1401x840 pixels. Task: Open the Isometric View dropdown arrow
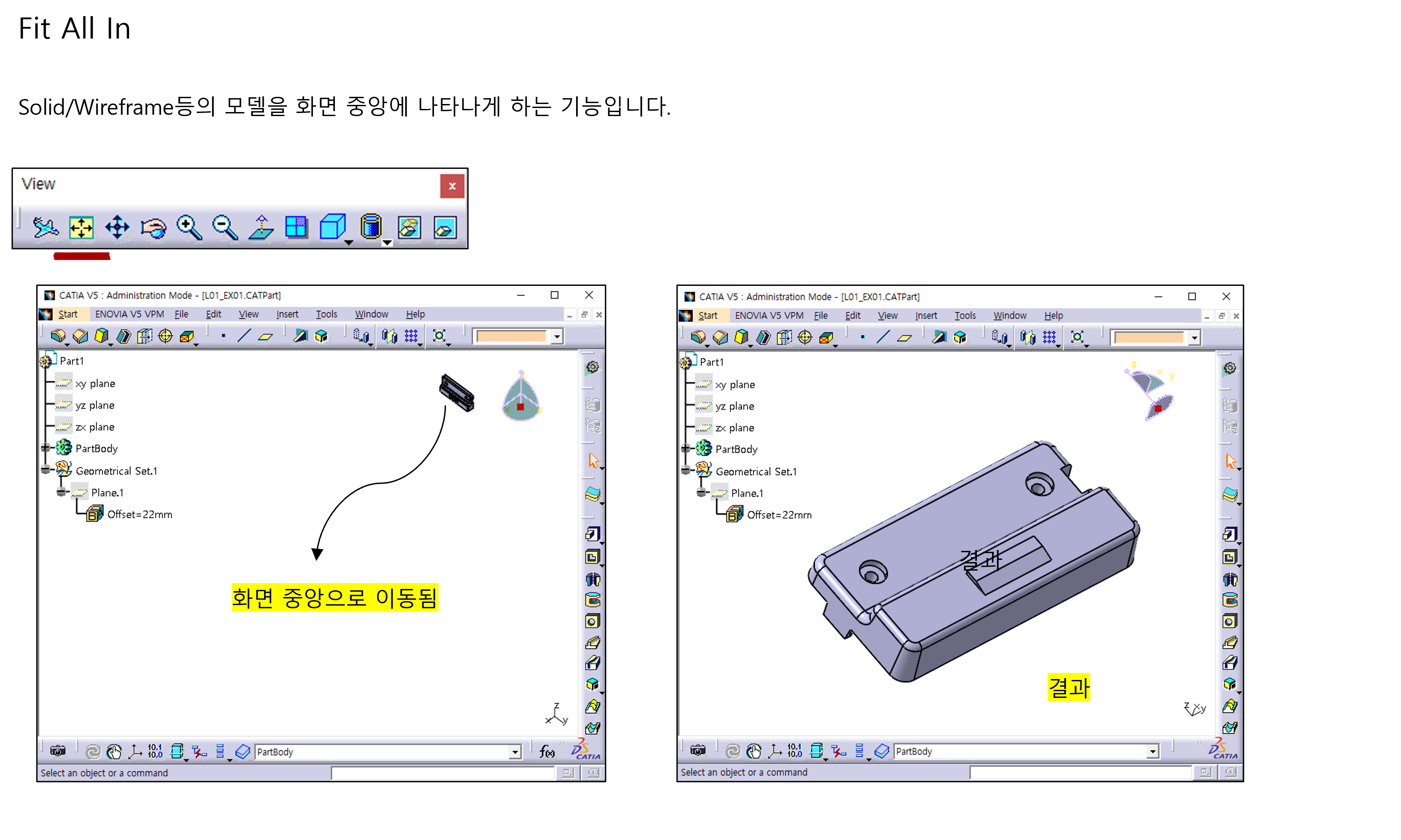[349, 243]
